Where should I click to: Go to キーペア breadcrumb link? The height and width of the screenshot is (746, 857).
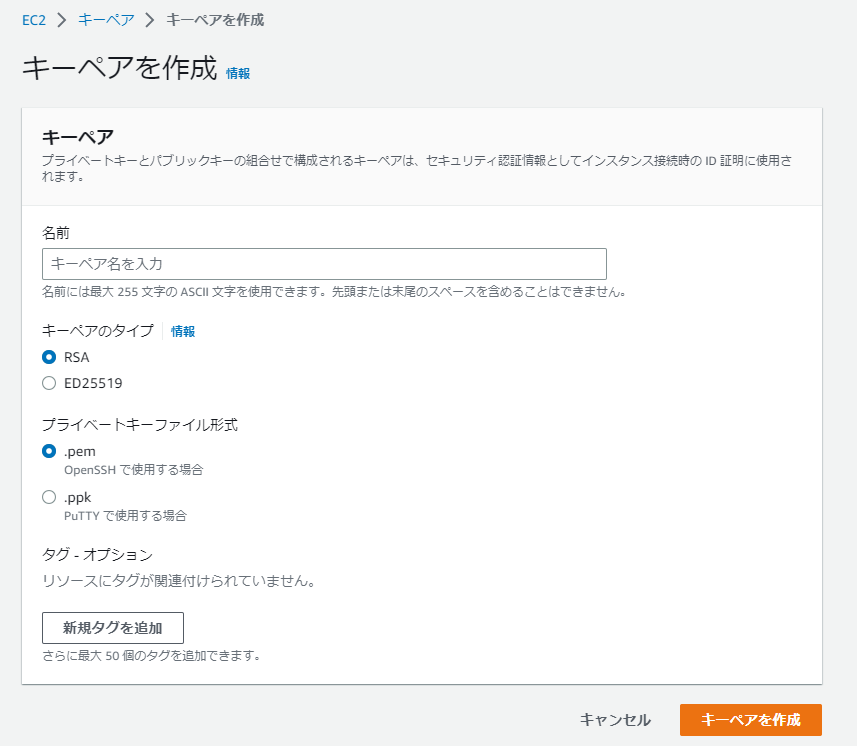[x=106, y=20]
